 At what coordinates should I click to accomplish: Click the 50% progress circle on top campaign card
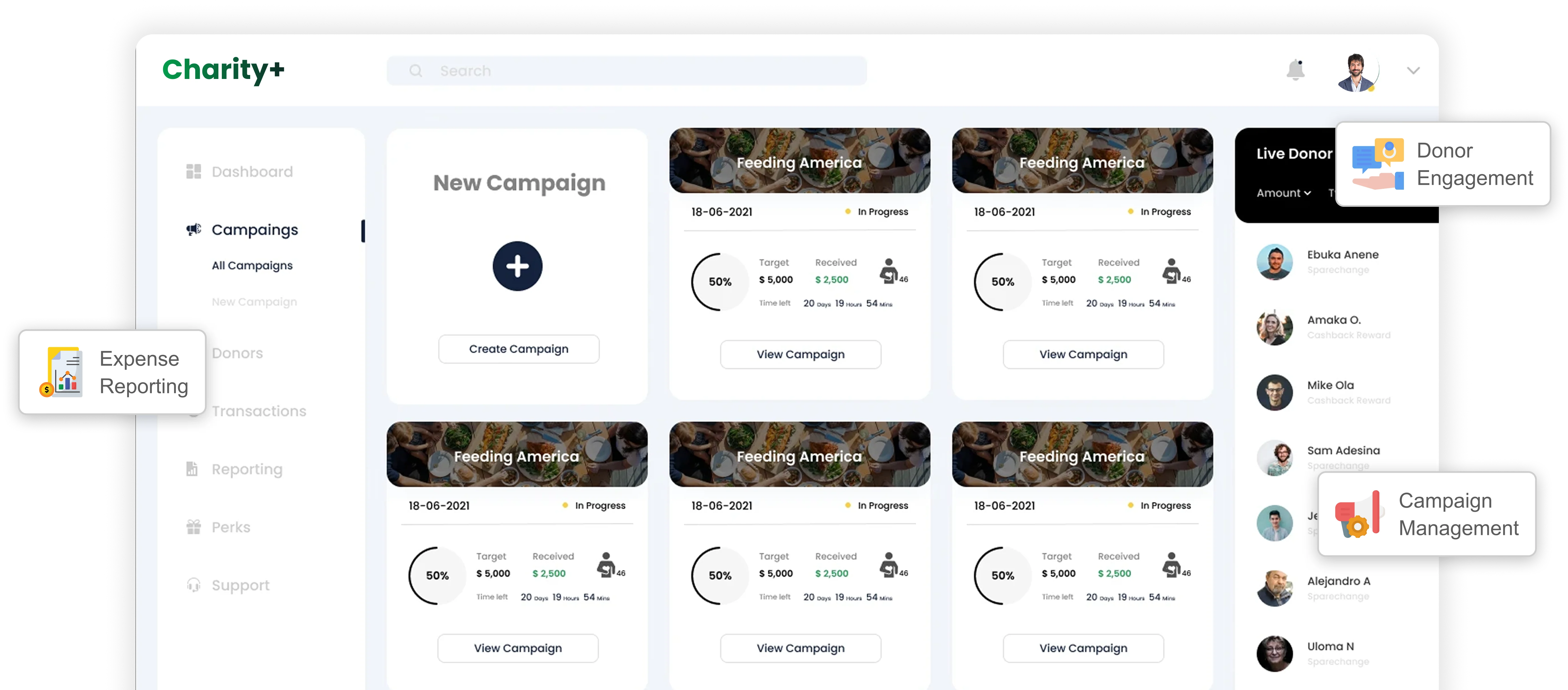pyautogui.click(x=720, y=282)
